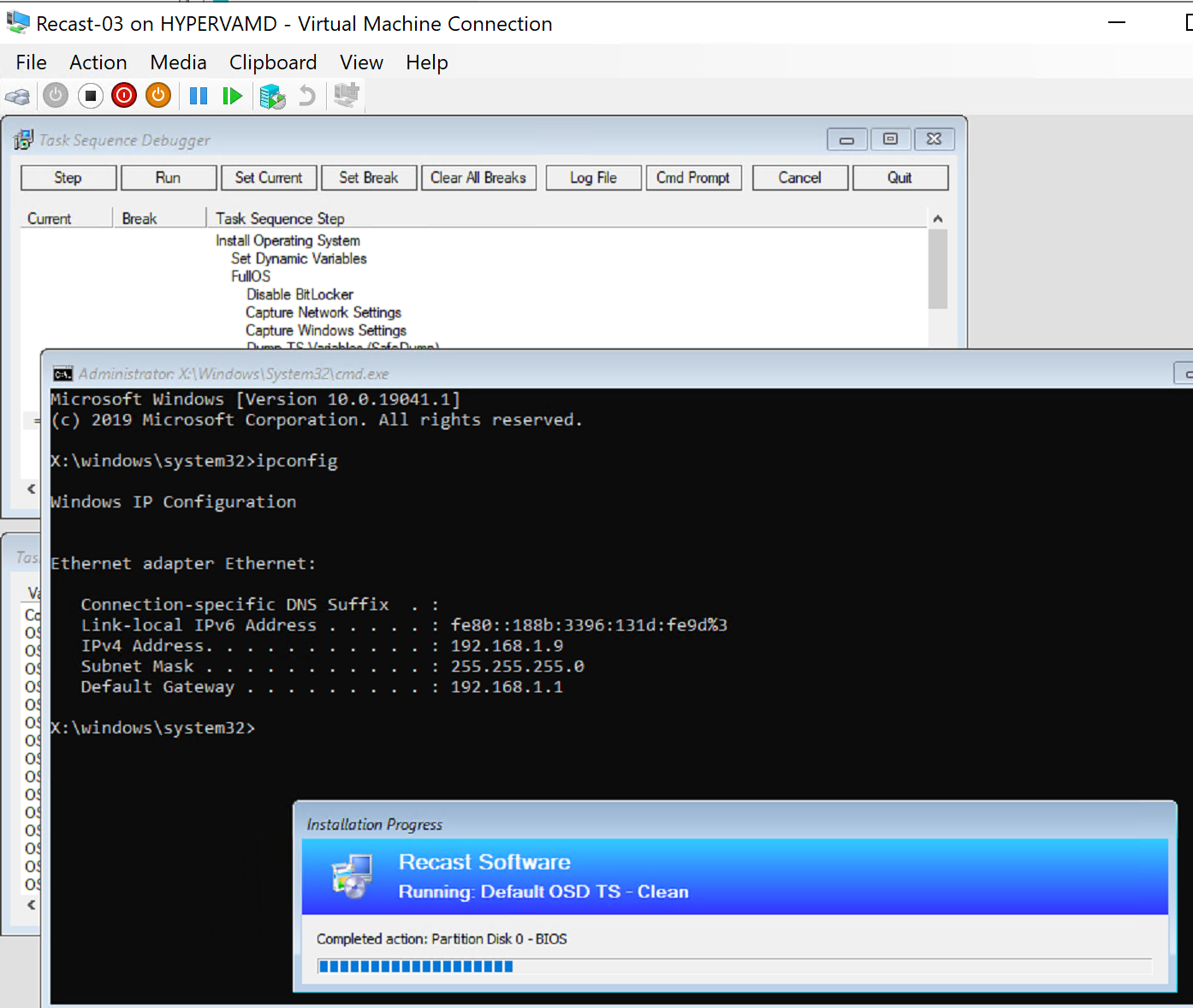
Task: Toggle the Enhanced Session icon
Action: pyautogui.click(x=346, y=96)
